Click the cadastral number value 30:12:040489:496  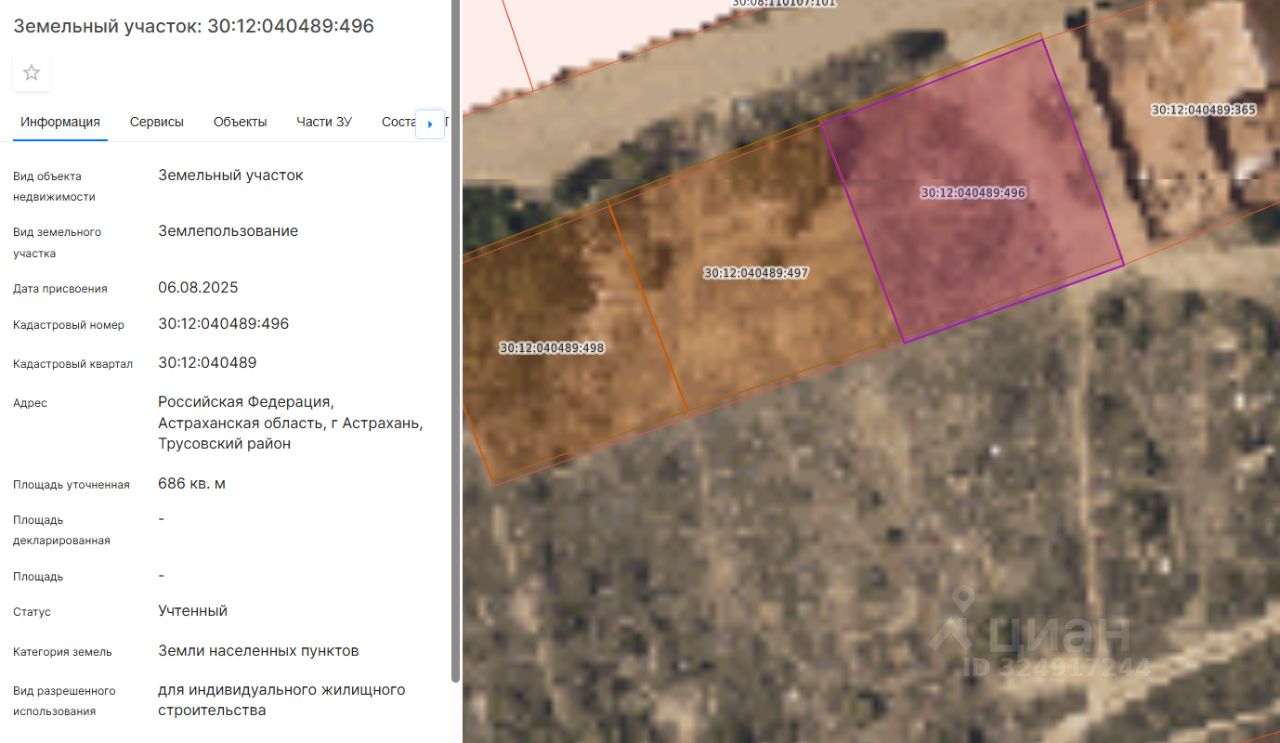click(x=224, y=324)
